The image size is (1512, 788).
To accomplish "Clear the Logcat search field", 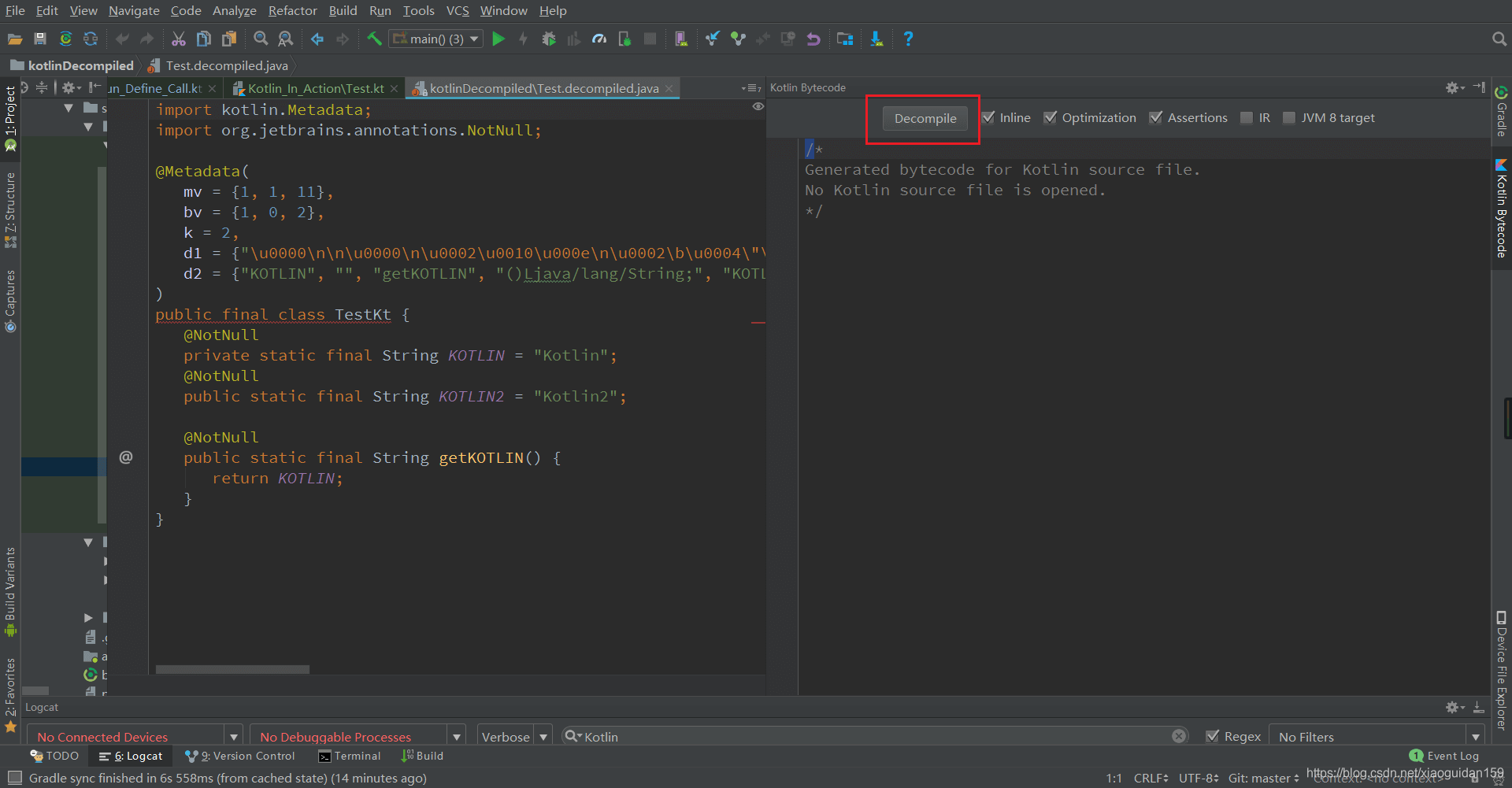I will (x=1179, y=736).
